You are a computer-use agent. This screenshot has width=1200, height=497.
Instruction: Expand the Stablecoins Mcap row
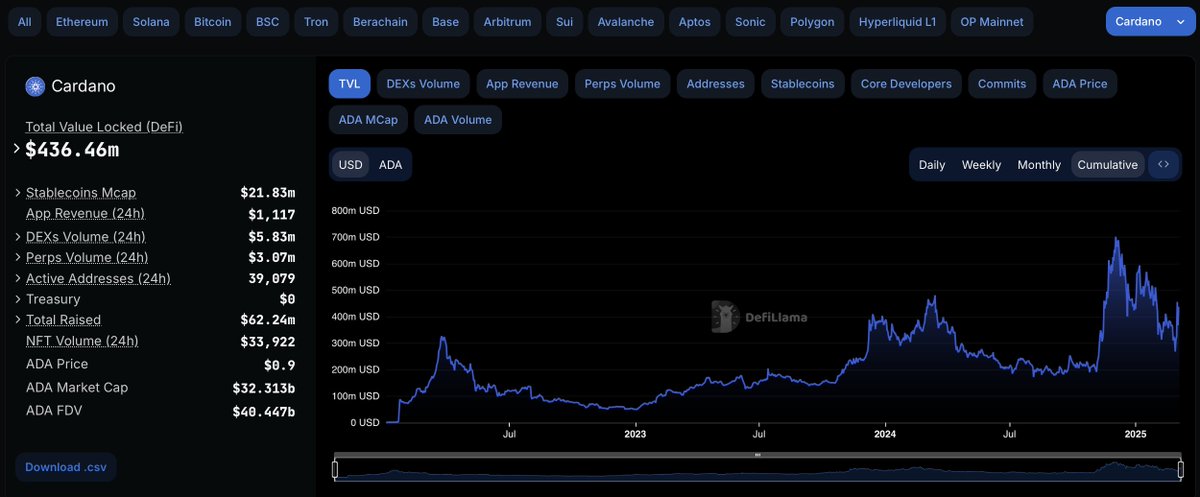[x=17, y=192]
